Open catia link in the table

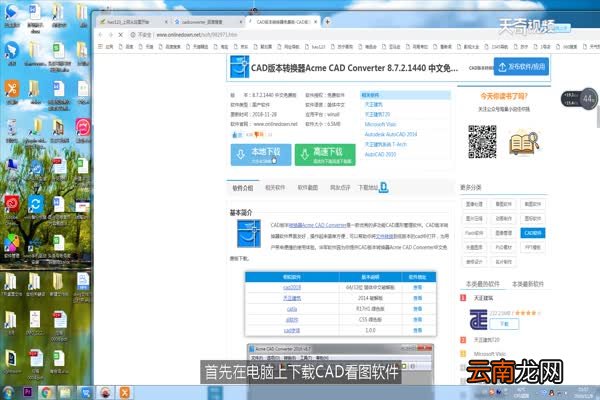[292, 309]
